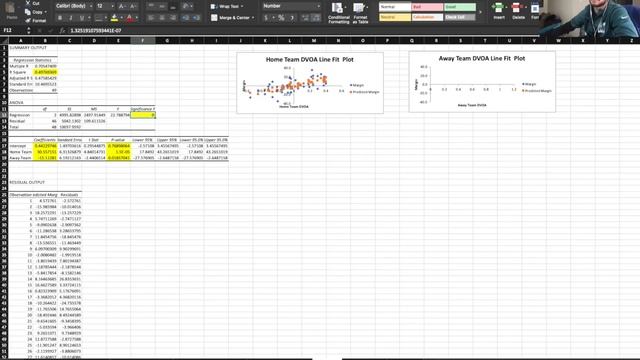Expand the Wrap Text dropdown arrow
Viewport: 640px width, 360px height.
(x=242, y=7)
